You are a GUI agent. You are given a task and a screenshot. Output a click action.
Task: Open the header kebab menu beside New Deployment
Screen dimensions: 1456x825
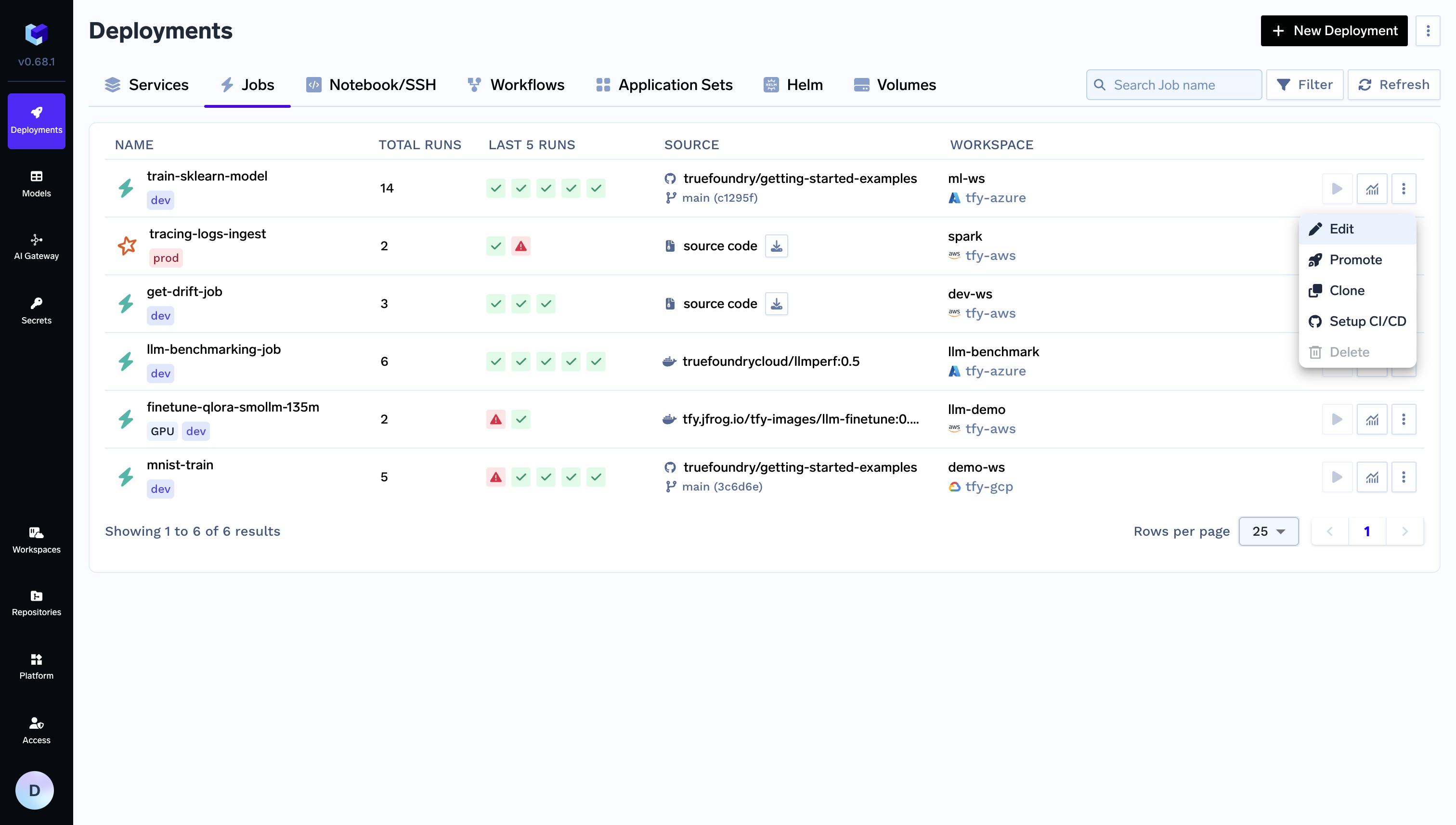pyautogui.click(x=1427, y=31)
